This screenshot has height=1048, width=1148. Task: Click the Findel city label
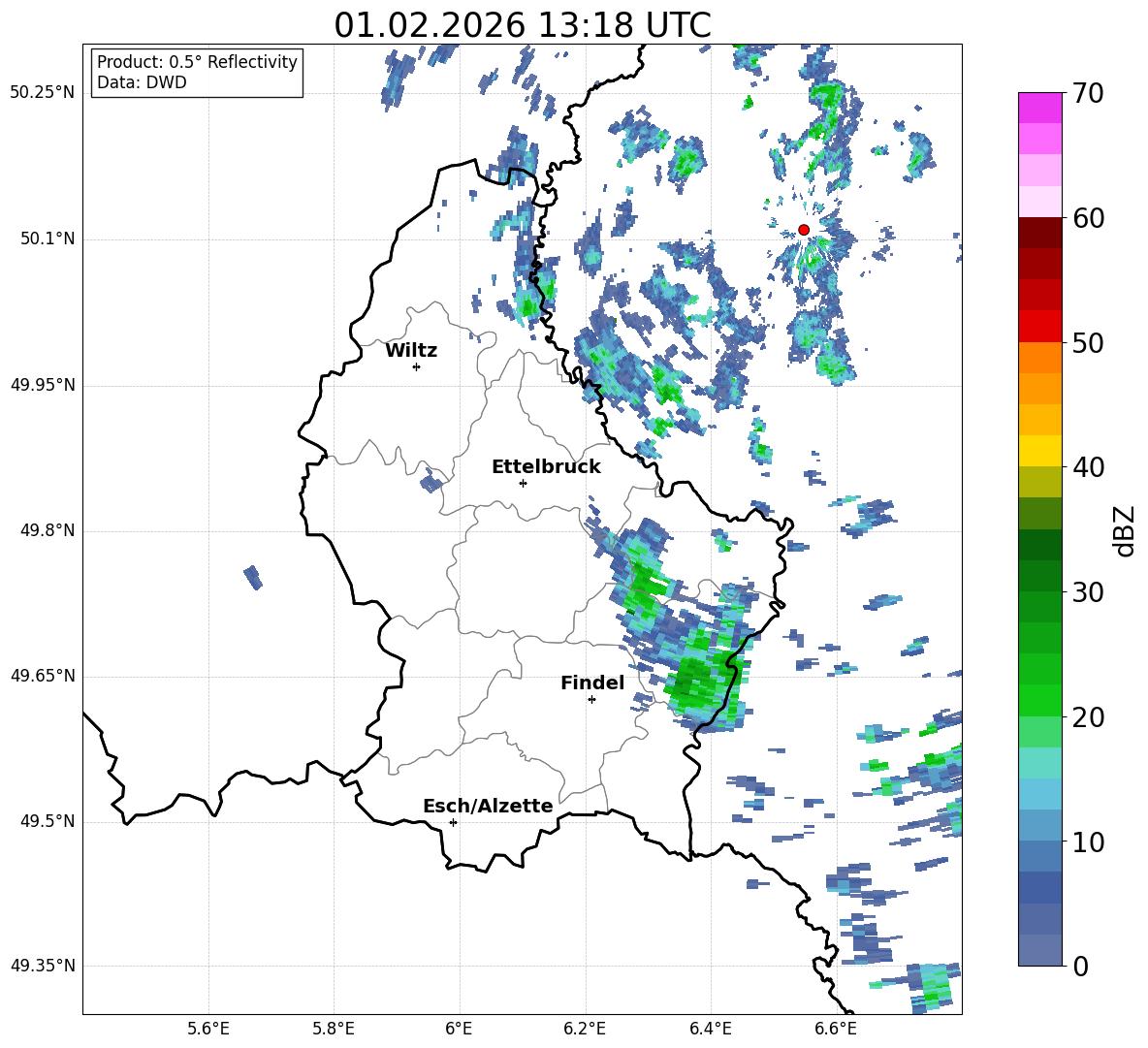point(592,683)
